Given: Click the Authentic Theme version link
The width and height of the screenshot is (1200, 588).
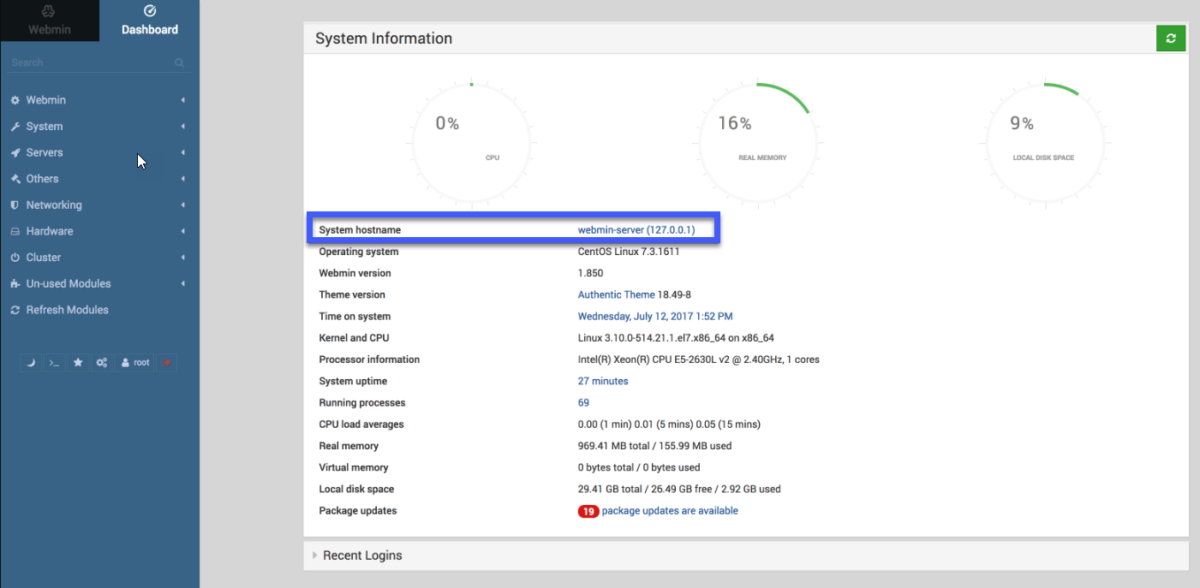Looking at the screenshot, I should (616, 294).
